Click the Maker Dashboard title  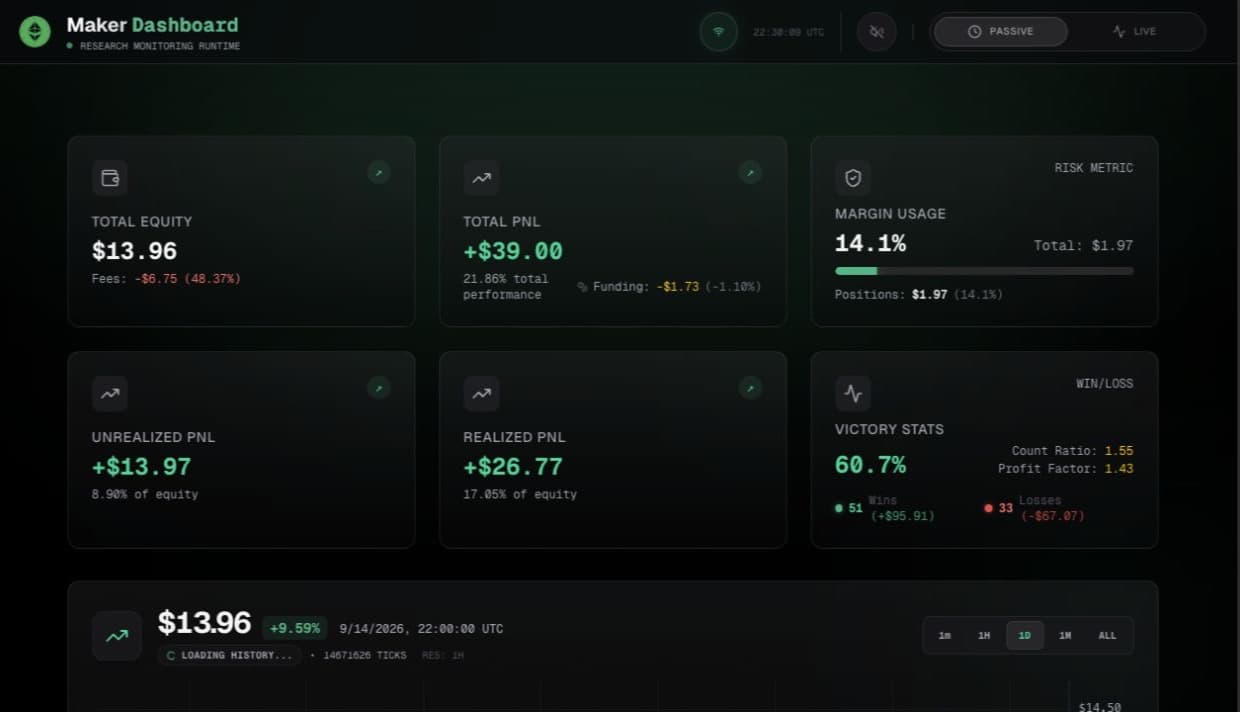[152, 25]
